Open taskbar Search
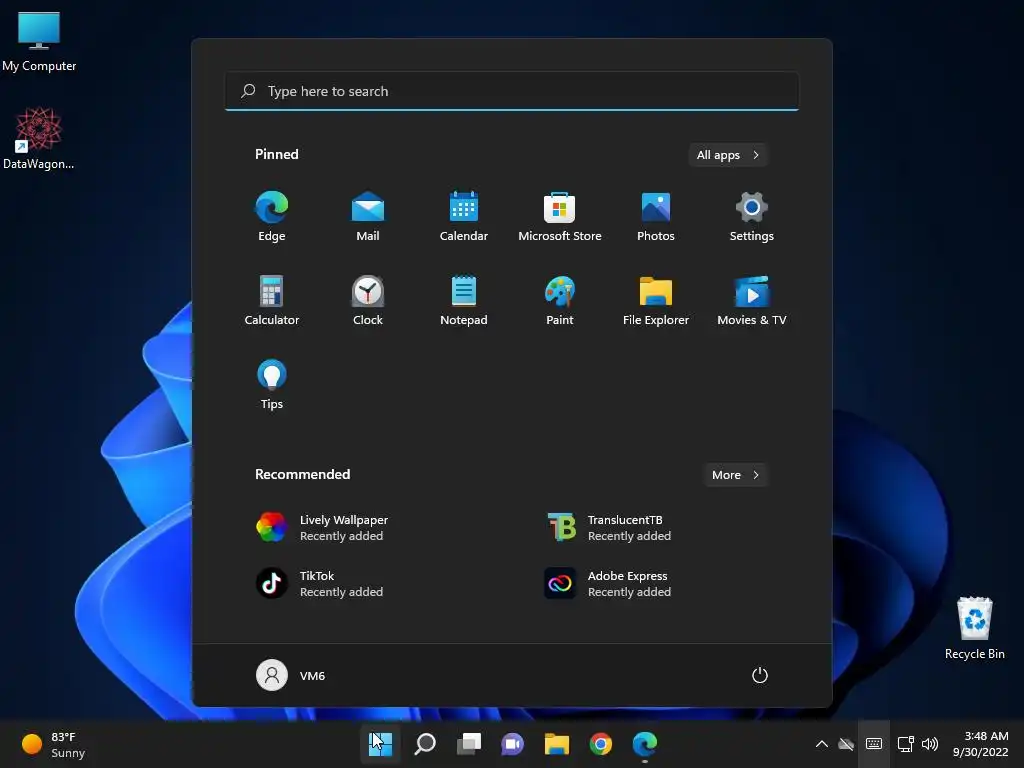Viewport: 1024px width, 768px height. 424,744
